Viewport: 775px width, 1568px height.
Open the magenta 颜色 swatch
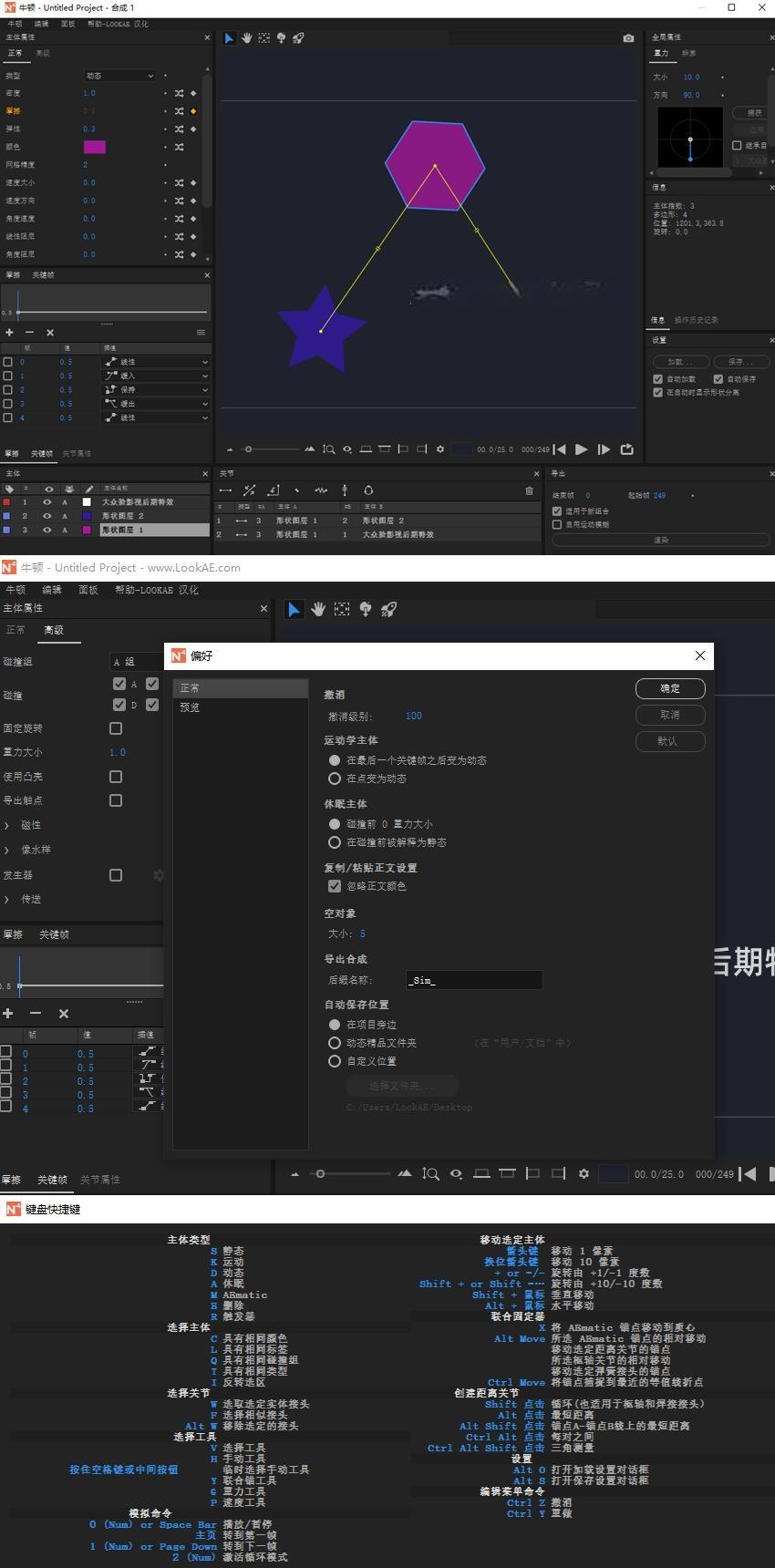[95, 147]
